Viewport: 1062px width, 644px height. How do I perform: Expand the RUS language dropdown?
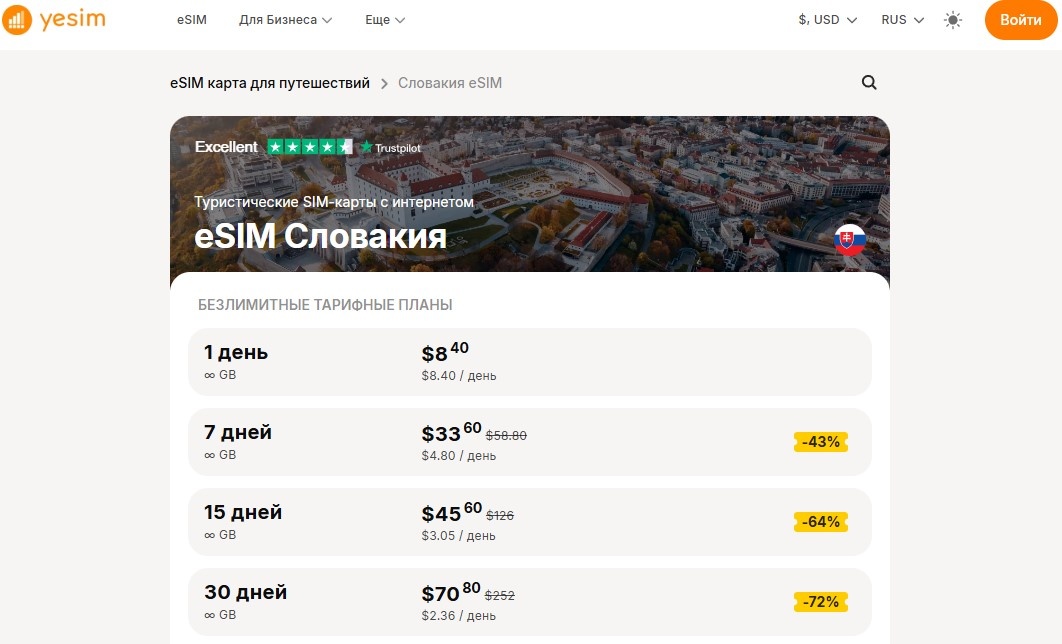[x=901, y=19]
